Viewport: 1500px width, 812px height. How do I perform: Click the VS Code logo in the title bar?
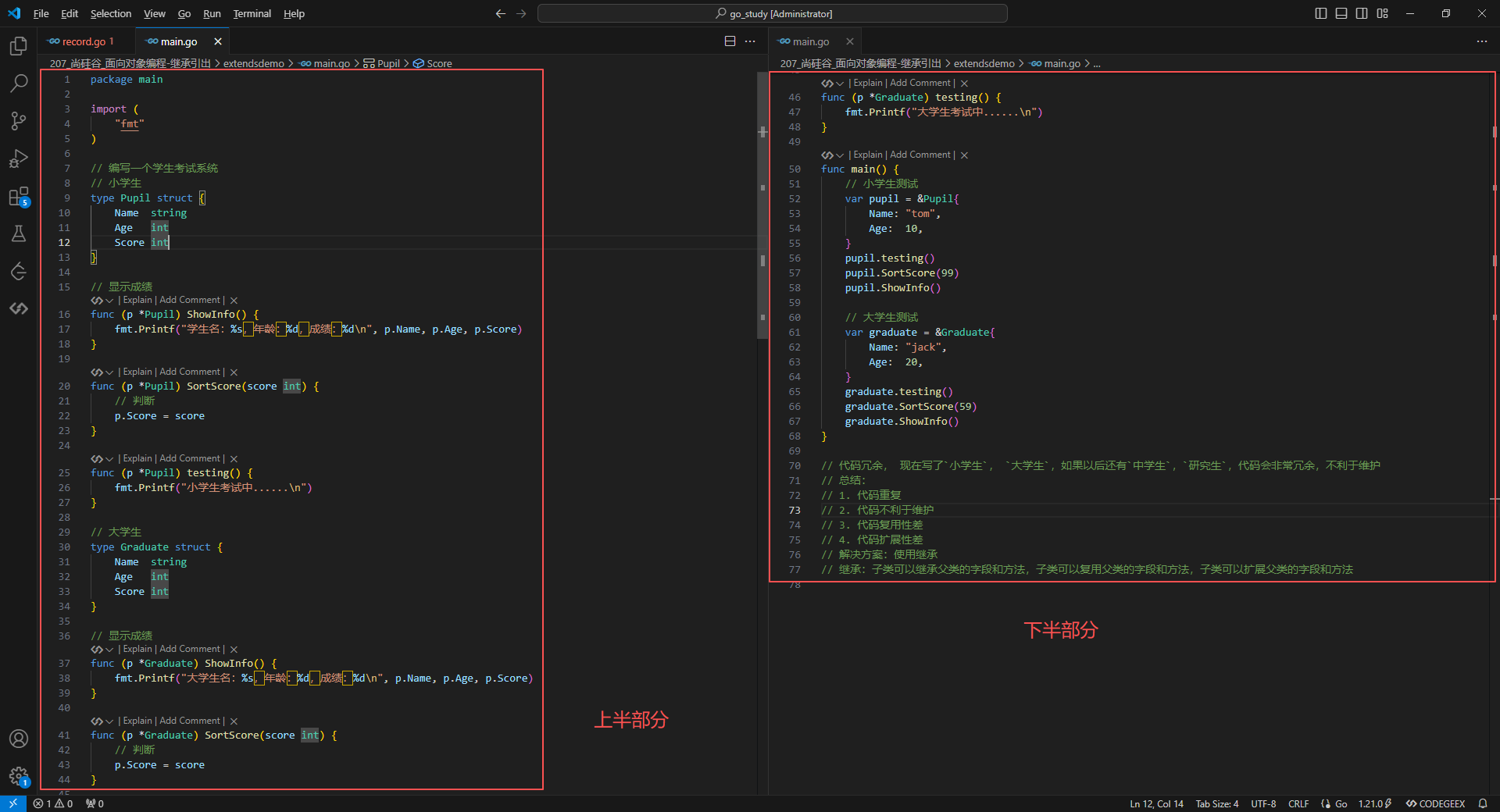click(14, 13)
